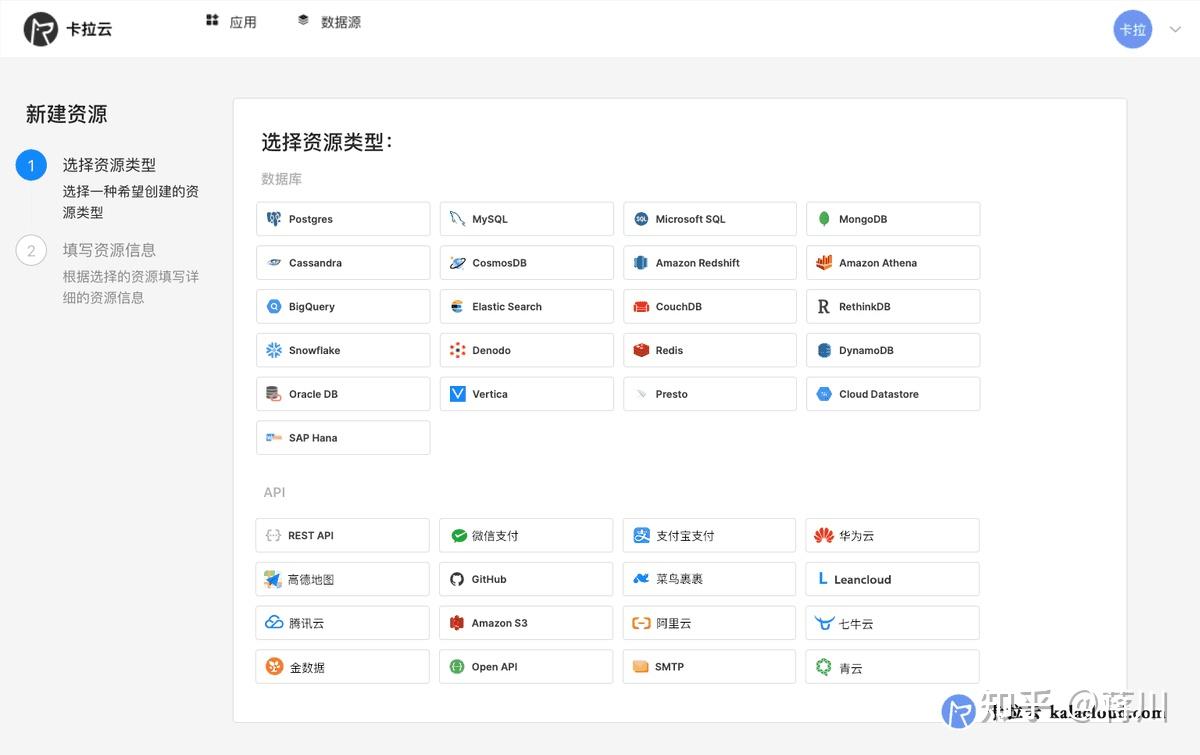
Task: Click the 卡拉云 logo to go home
Action: coord(67,29)
